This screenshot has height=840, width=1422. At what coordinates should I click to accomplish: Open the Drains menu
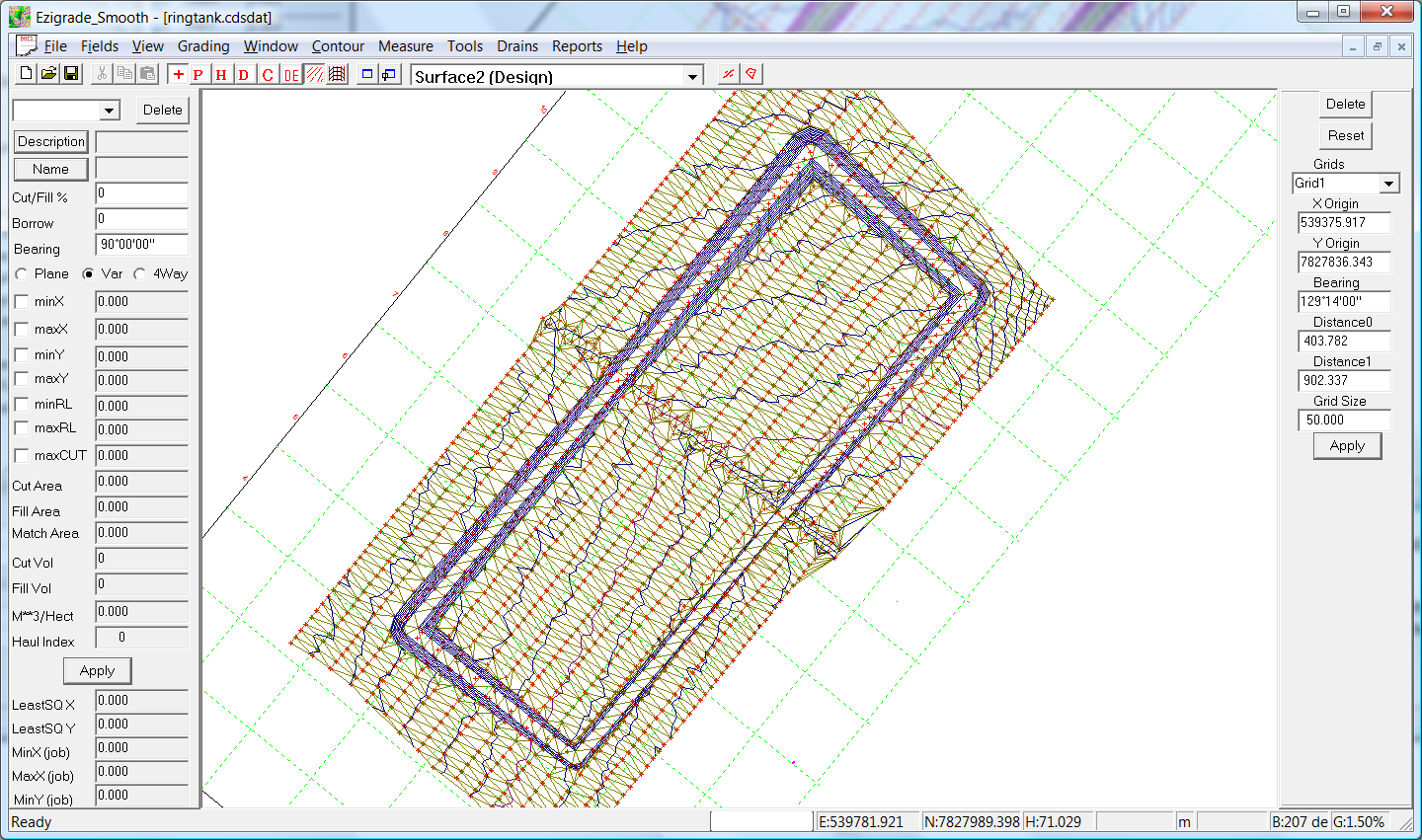click(x=517, y=46)
